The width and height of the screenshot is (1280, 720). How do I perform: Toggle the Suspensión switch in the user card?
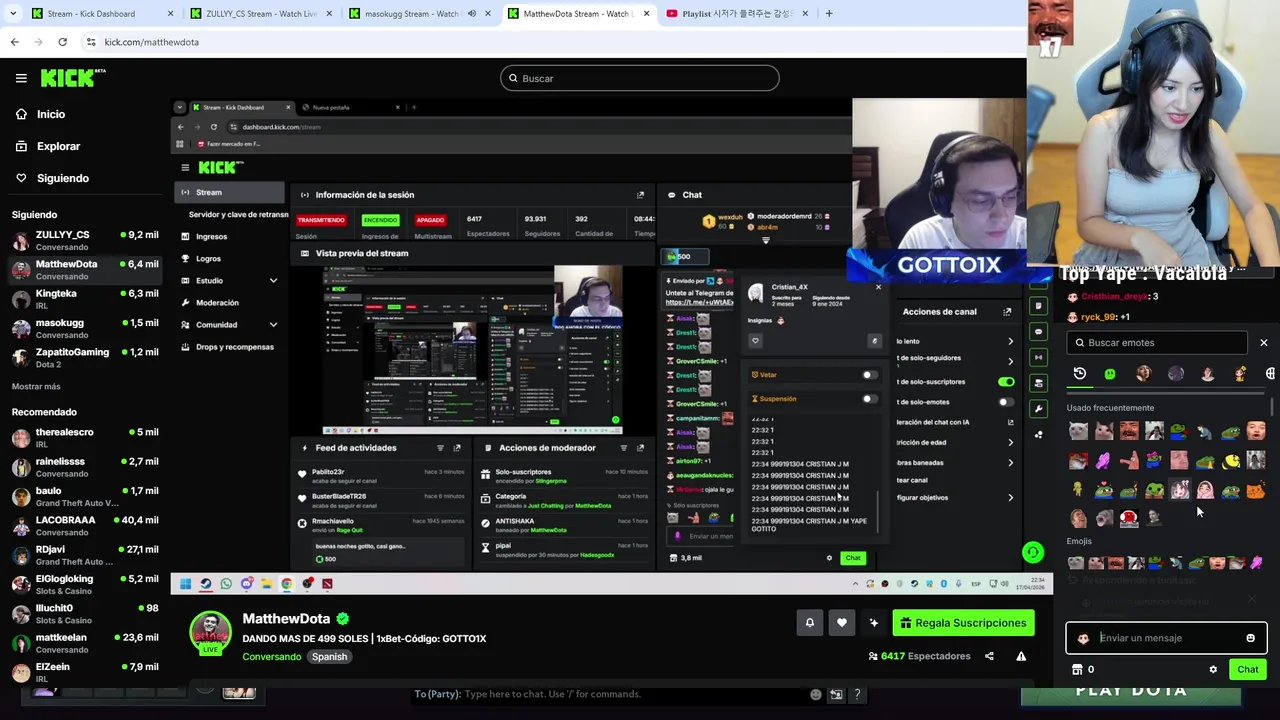click(869, 399)
